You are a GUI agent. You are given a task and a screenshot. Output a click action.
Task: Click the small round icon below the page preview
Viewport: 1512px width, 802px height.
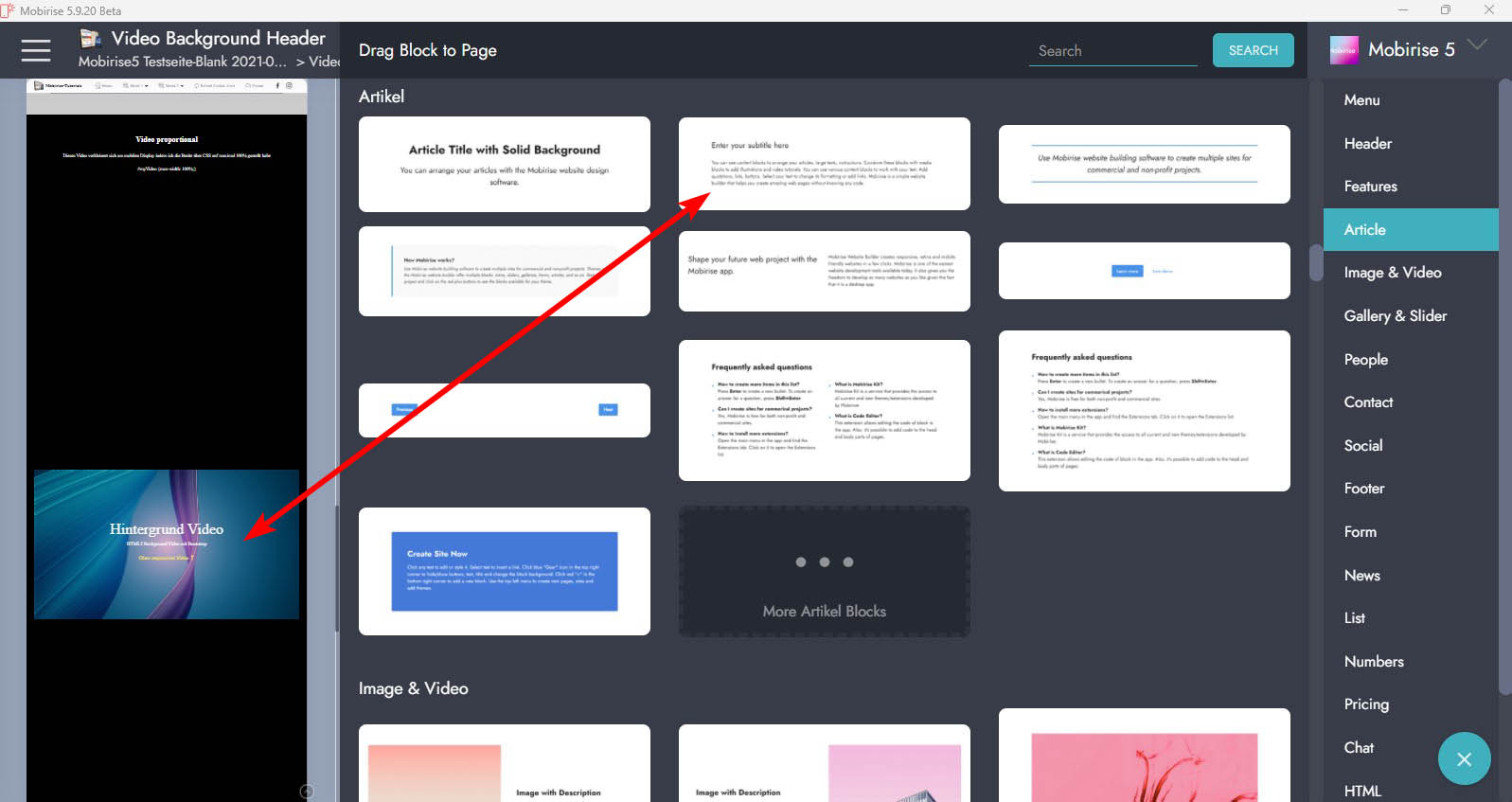tap(307, 792)
